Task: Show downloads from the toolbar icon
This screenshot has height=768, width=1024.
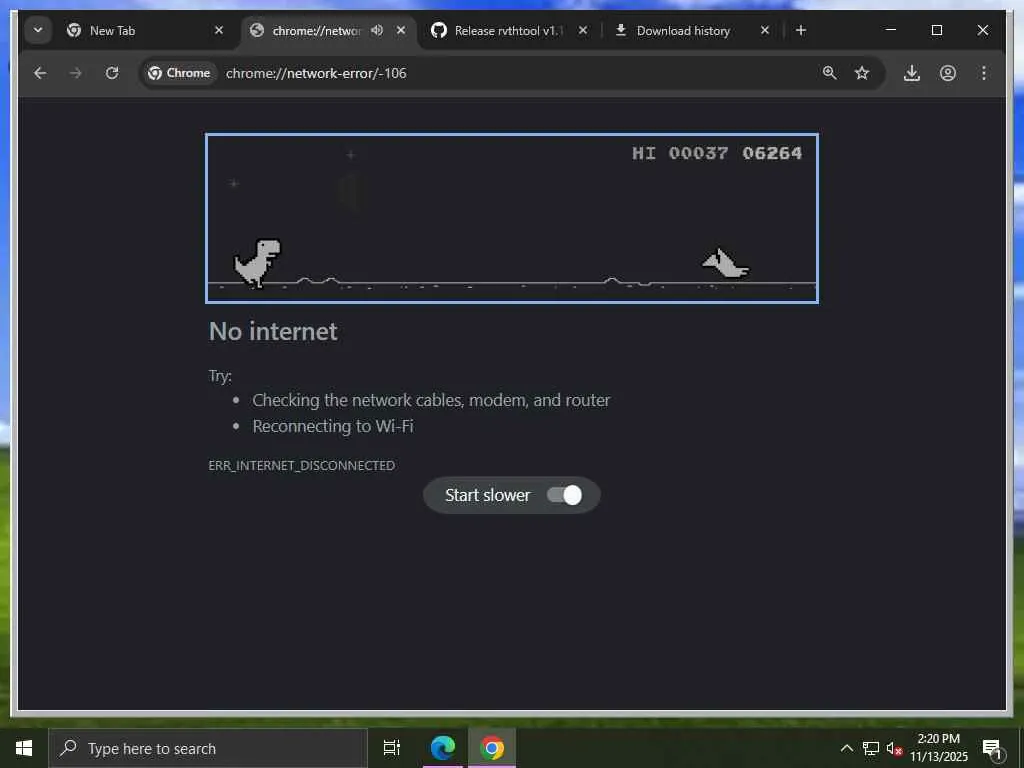Action: pyautogui.click(x=912, y=73)
